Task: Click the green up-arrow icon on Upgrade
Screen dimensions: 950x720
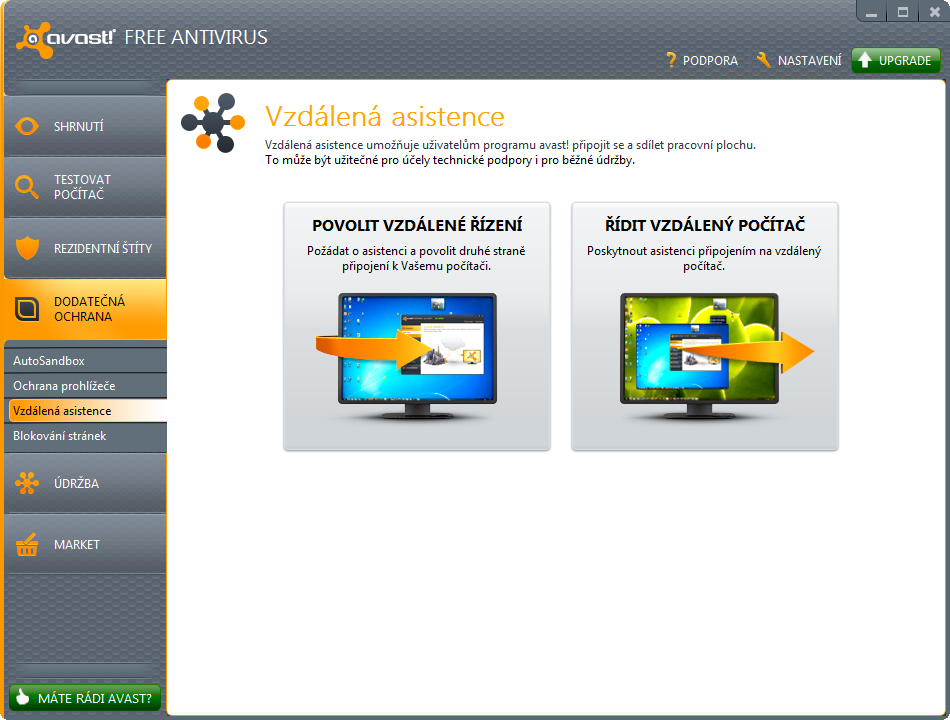Action: [x=865, y=60]
